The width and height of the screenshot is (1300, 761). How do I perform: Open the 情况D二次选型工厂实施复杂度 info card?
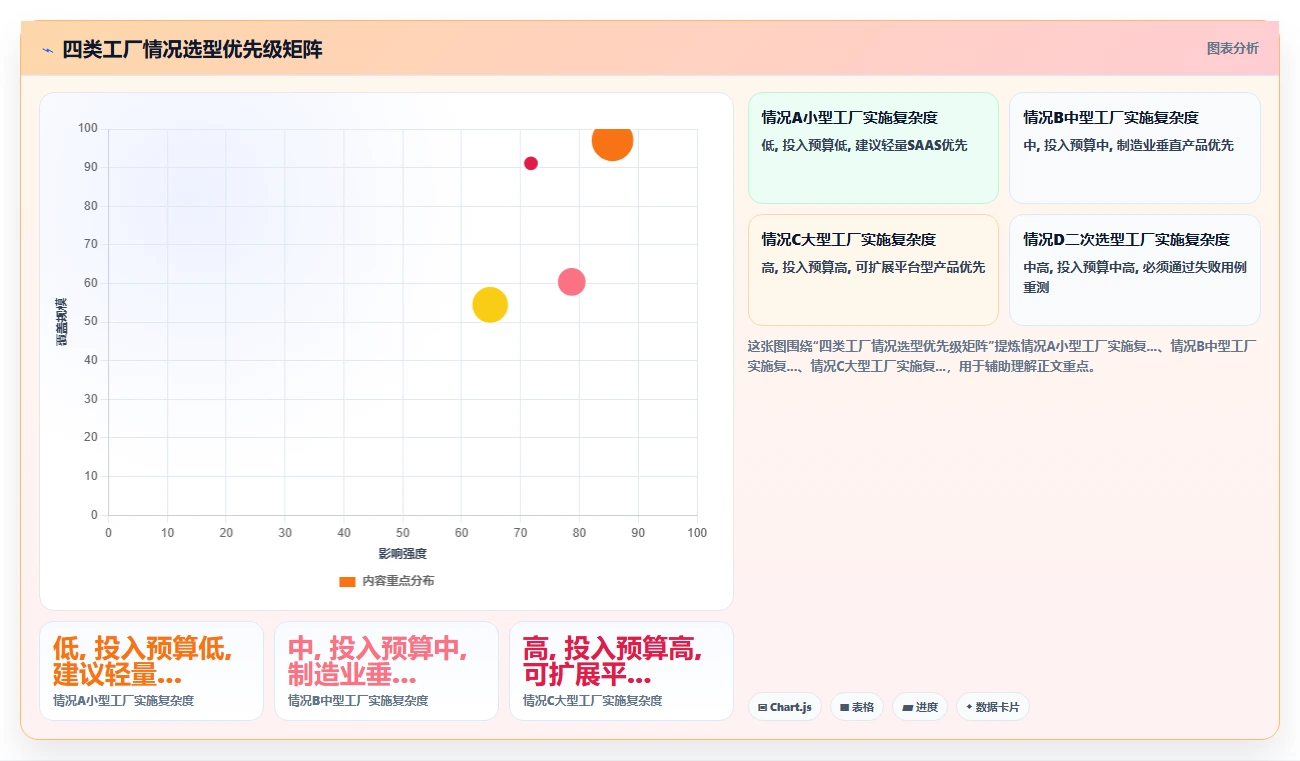click(x=1135, y=270)
